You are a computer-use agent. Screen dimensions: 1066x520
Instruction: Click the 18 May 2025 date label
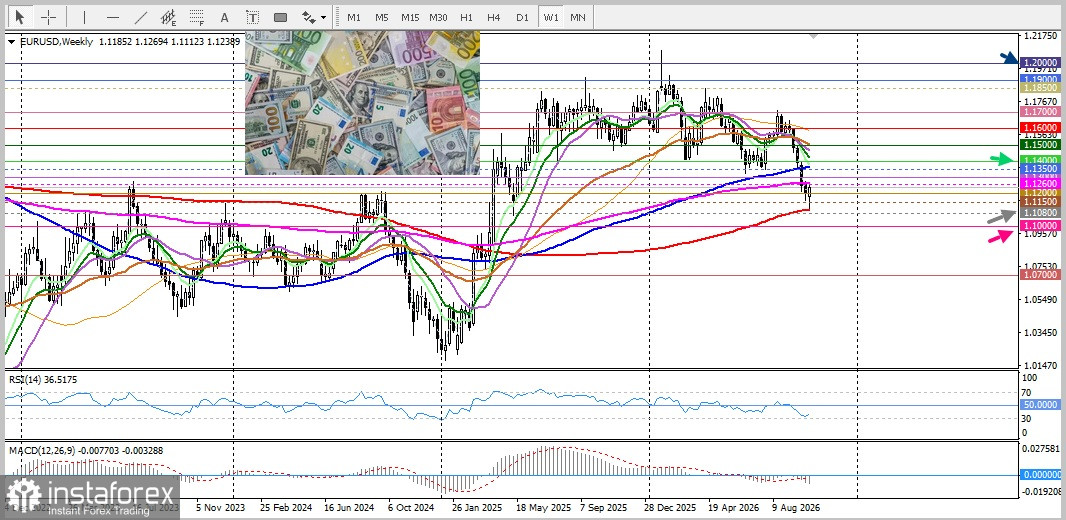click(543, 507)
